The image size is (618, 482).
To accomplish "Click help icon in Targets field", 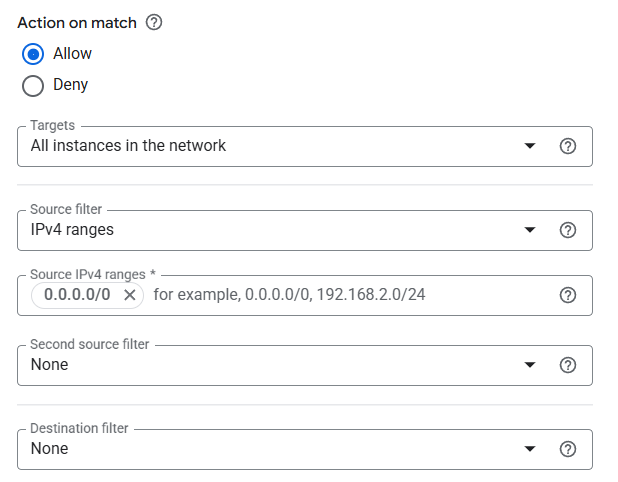I will pos(568,146).
